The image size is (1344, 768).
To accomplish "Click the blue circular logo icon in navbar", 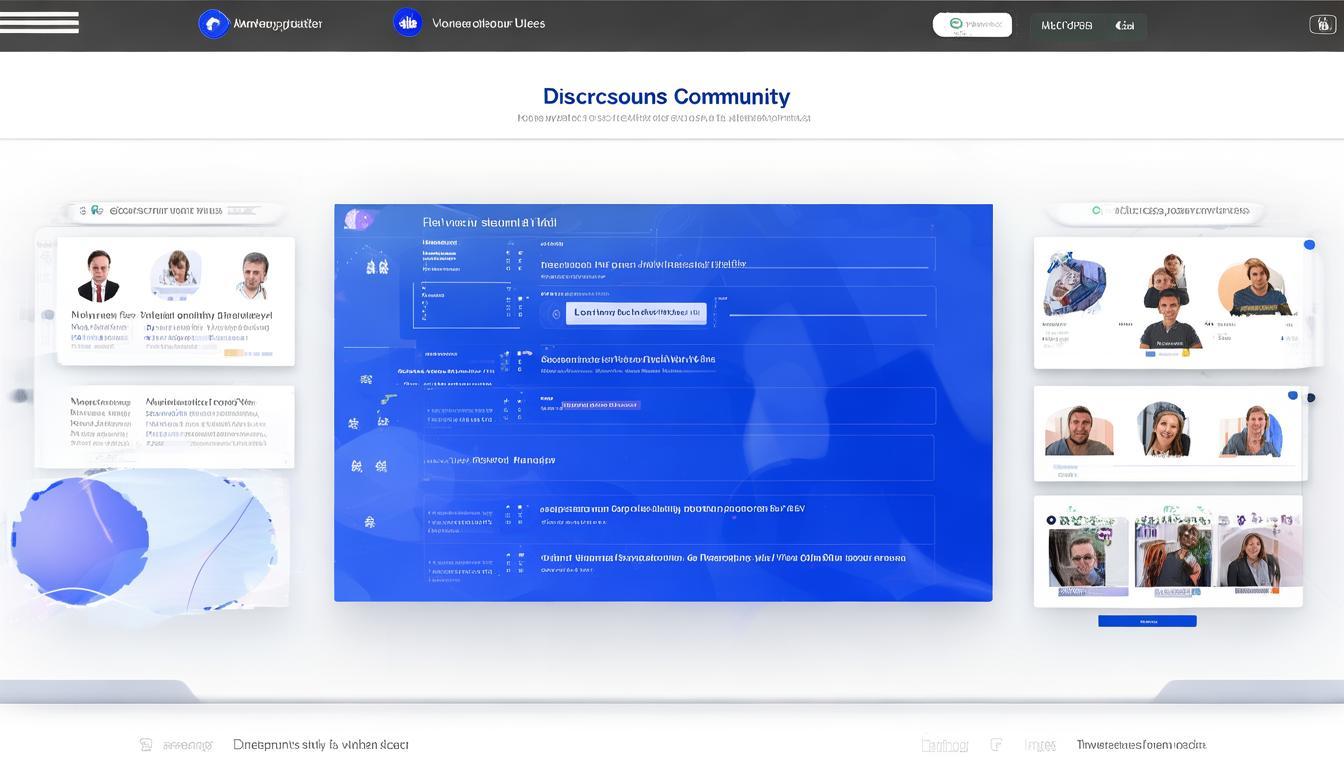I will click(212, 22).
